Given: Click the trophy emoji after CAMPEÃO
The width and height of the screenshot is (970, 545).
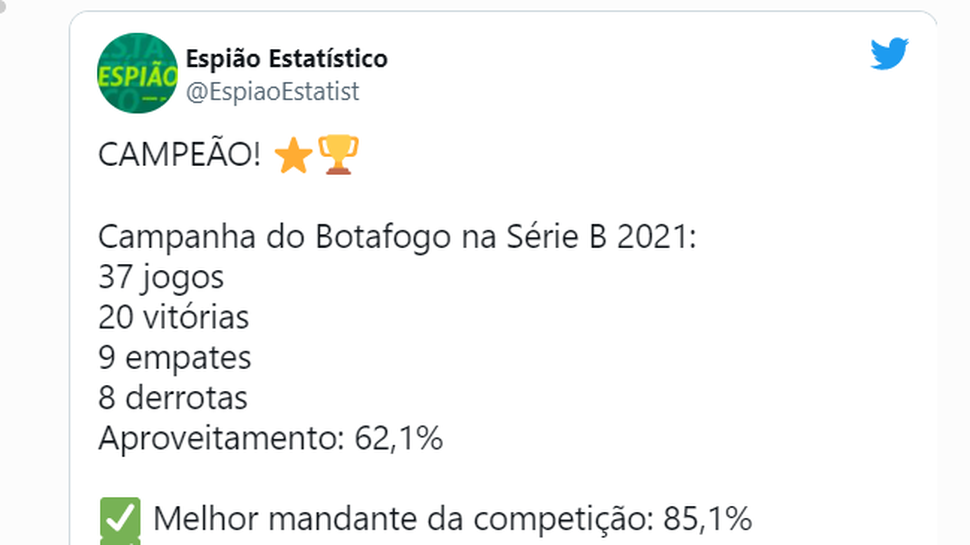Looking at the screenshot, I should [338, 155].
